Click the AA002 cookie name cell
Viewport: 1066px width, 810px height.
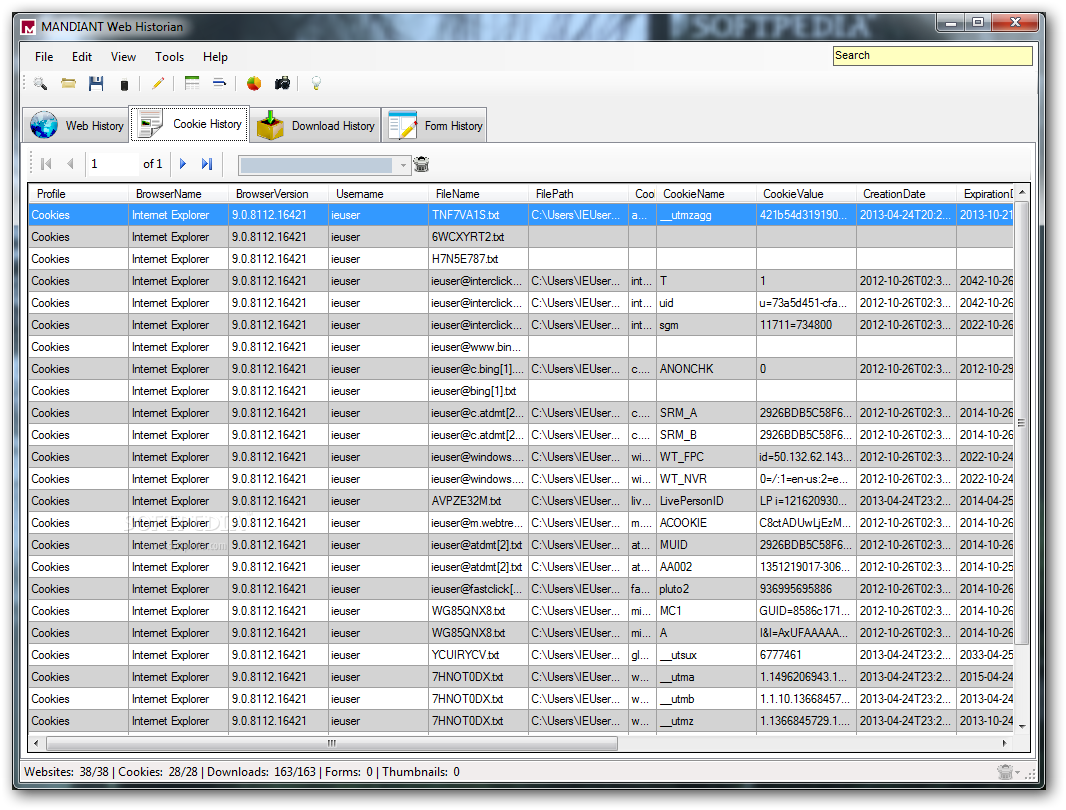706,567
